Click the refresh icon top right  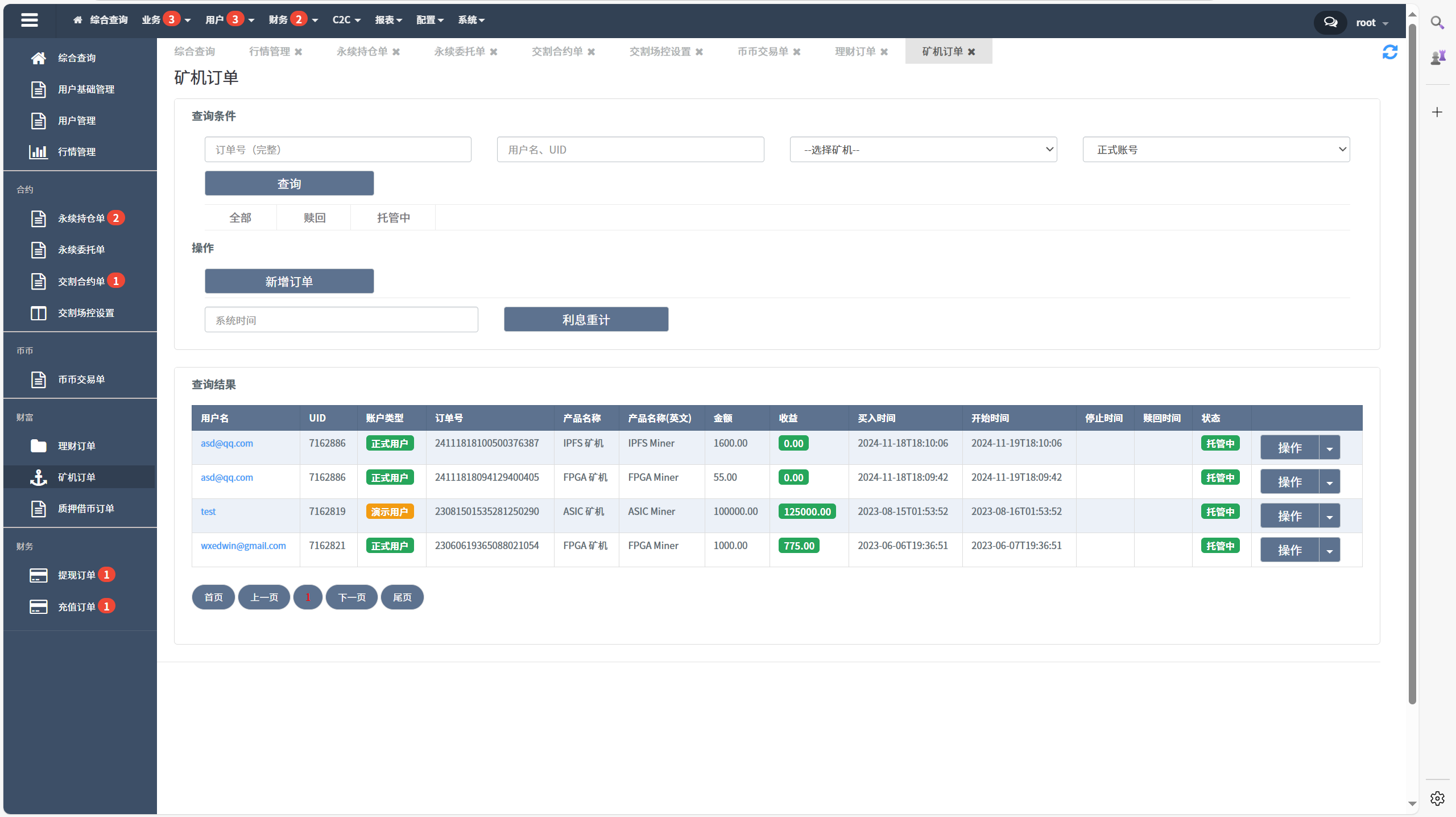click(x=1390, y=52)
